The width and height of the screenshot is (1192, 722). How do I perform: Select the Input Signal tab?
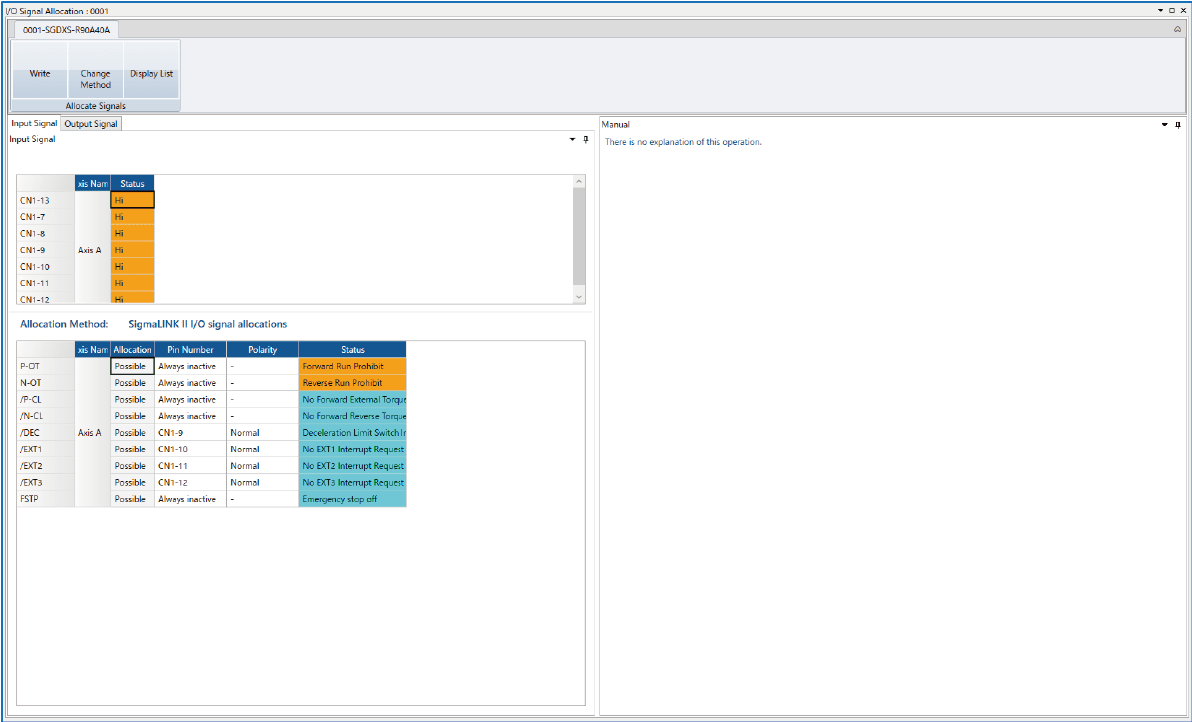point(34,124)
